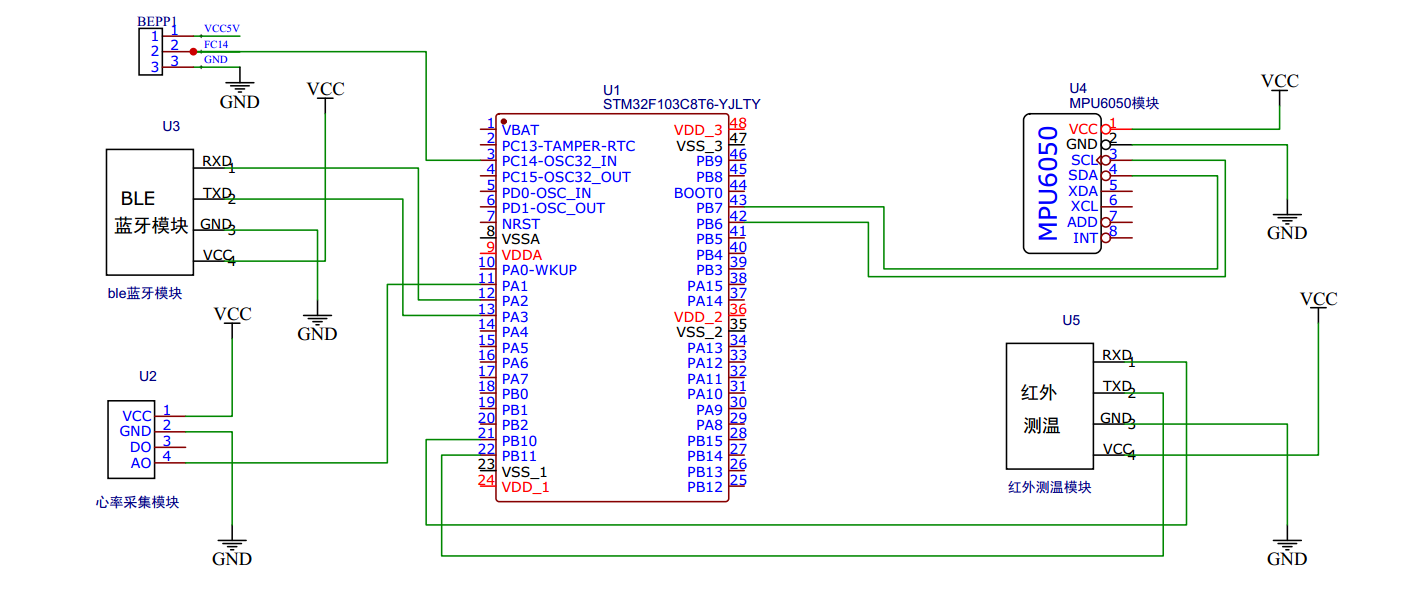Click the VCC5V net label

[x=221, y=30]
